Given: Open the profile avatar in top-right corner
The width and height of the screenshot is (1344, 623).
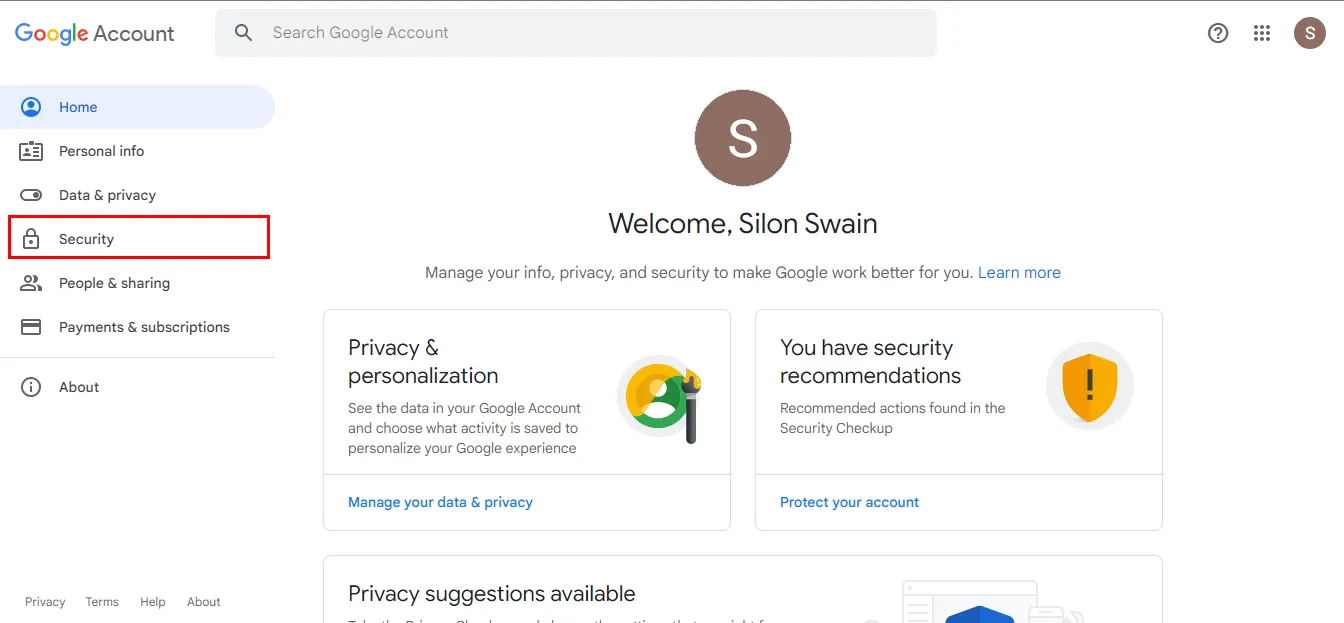Looking at the screenshot, I should (1310, 33).
